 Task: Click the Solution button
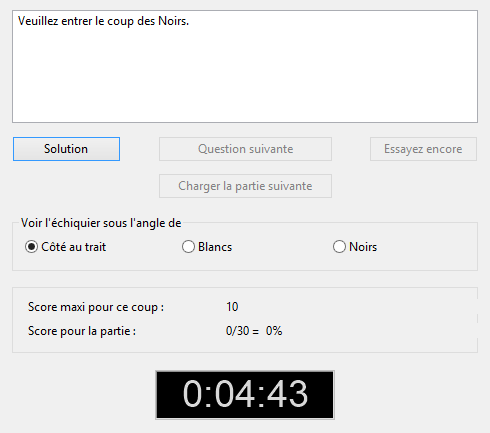coord(66,149)
